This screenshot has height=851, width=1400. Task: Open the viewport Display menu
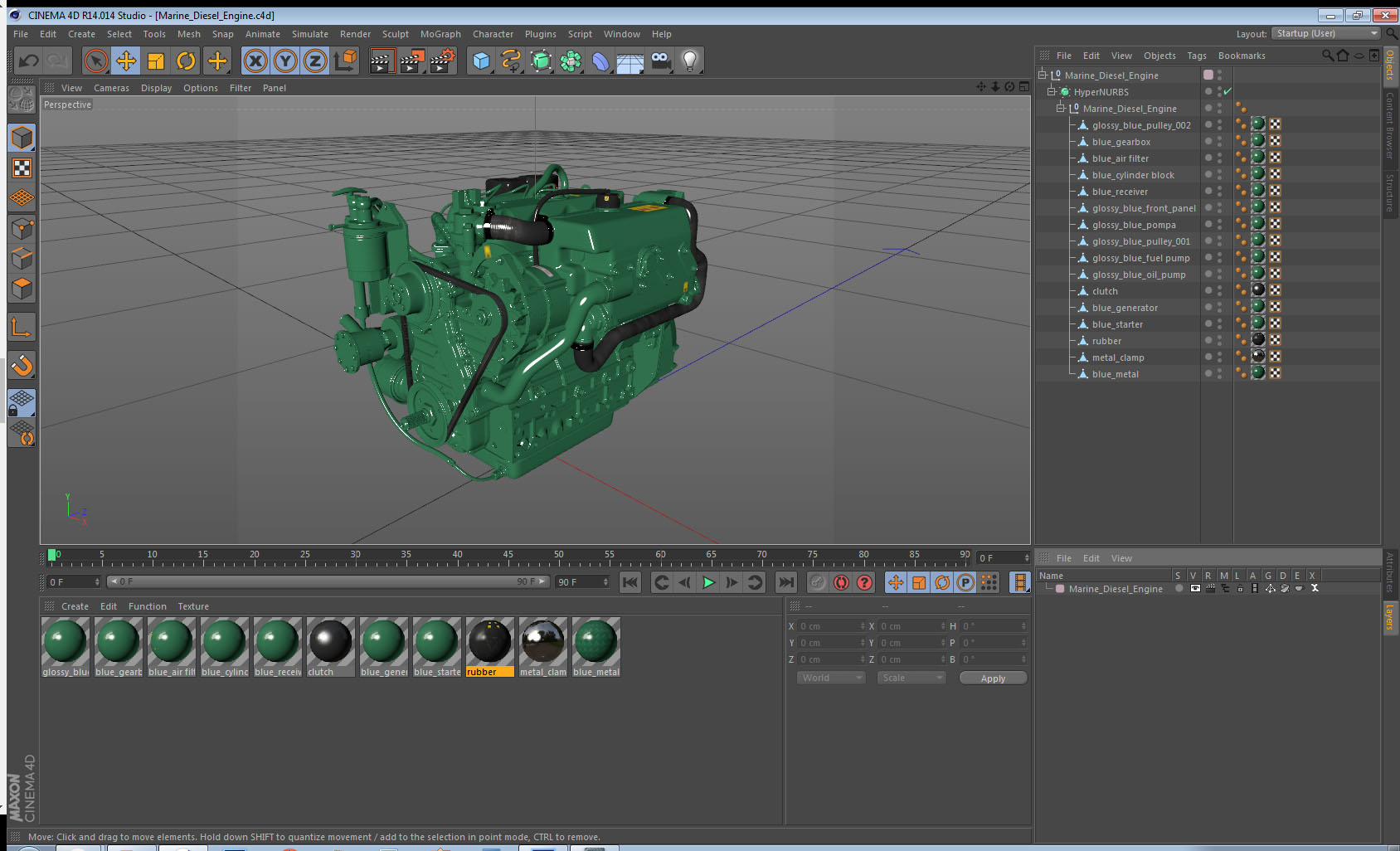coord(156,88)
